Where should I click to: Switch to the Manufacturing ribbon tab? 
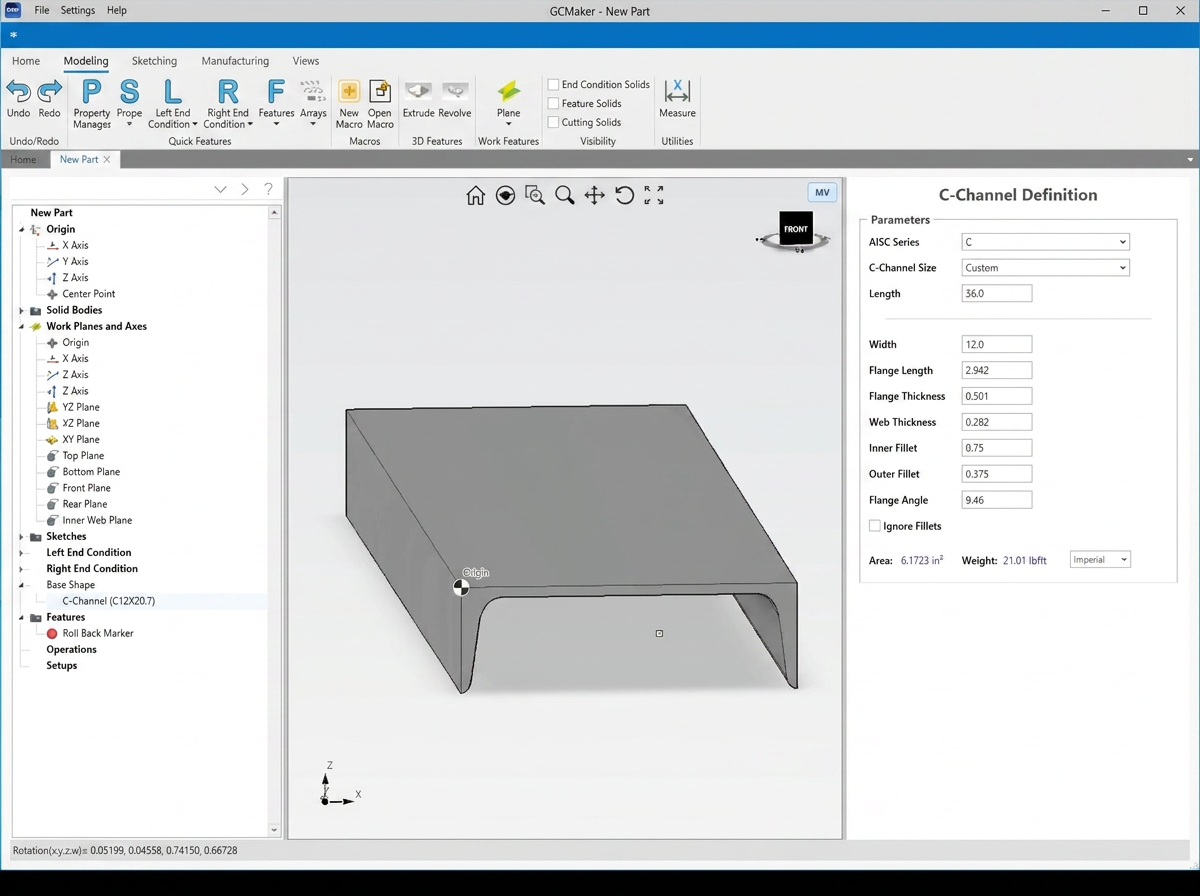click(x=235, y=61)
